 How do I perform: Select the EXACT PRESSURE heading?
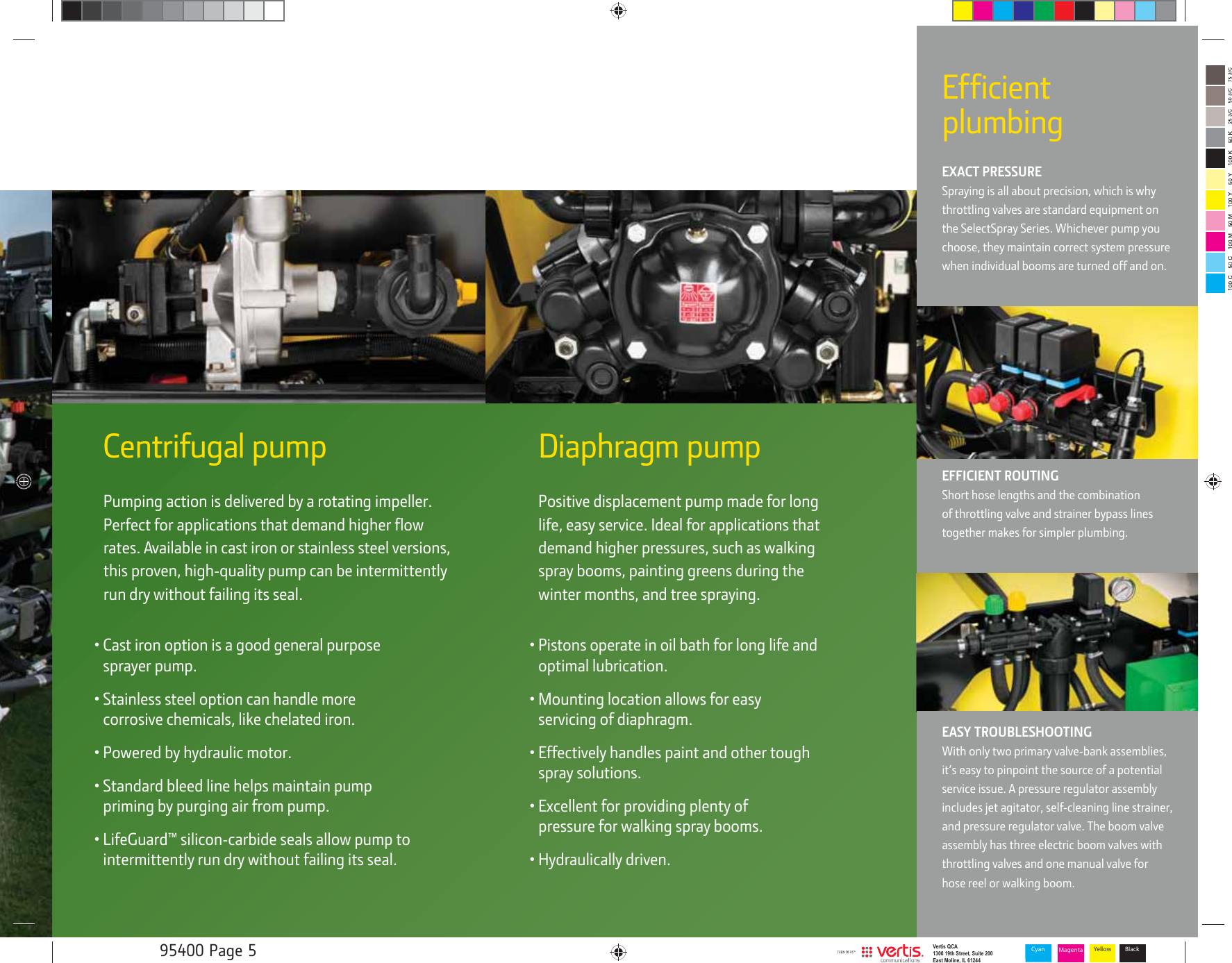point(991,172)
